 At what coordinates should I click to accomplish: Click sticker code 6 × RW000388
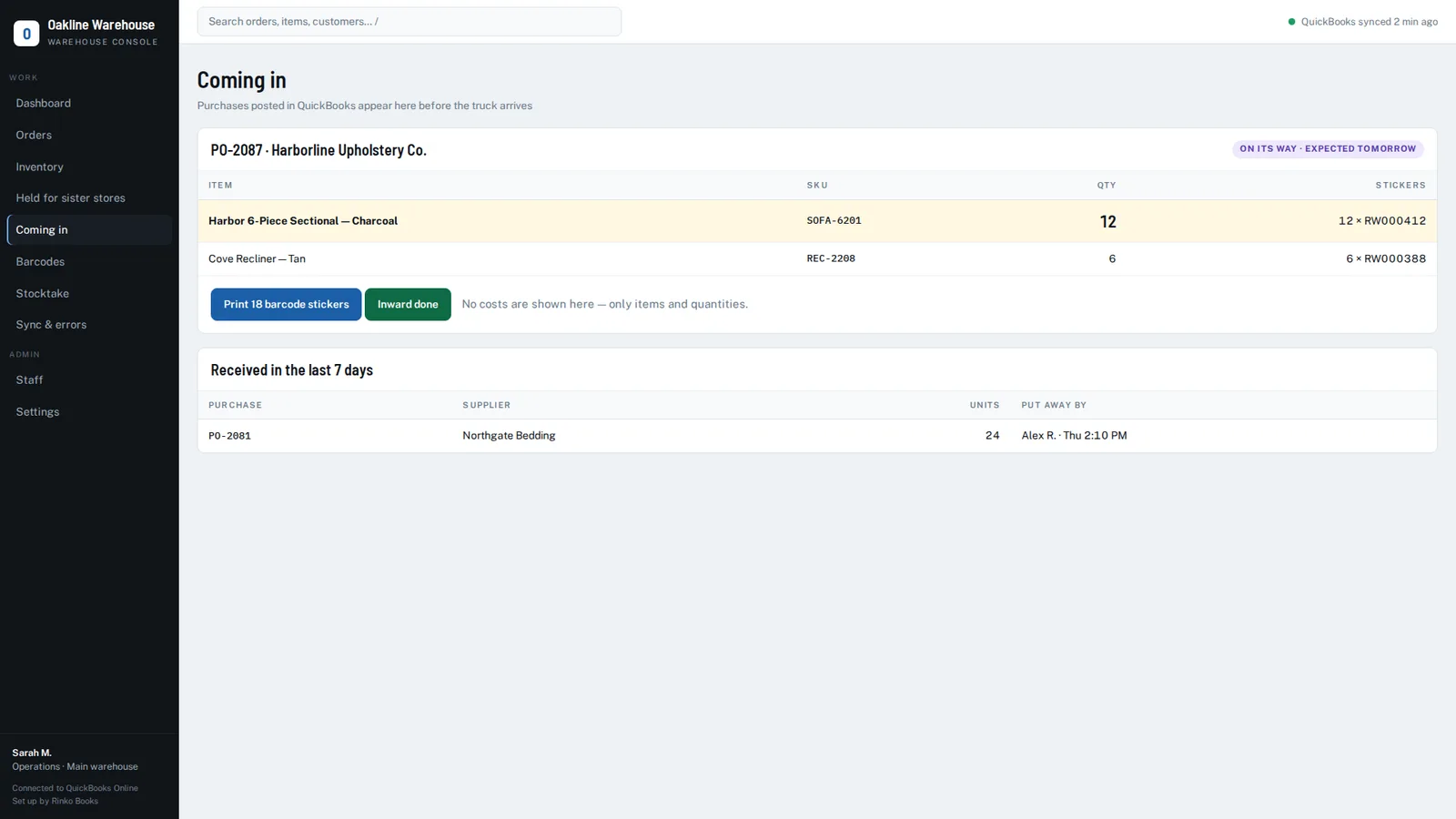[x=1386, y=259]
